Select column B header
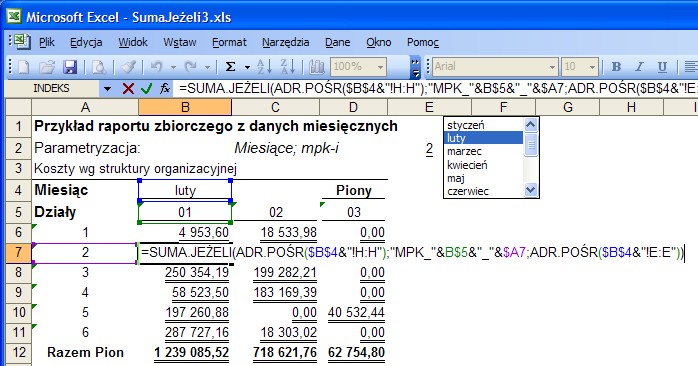Viewport: 698px width, 366px height. (x=185, y=107)
